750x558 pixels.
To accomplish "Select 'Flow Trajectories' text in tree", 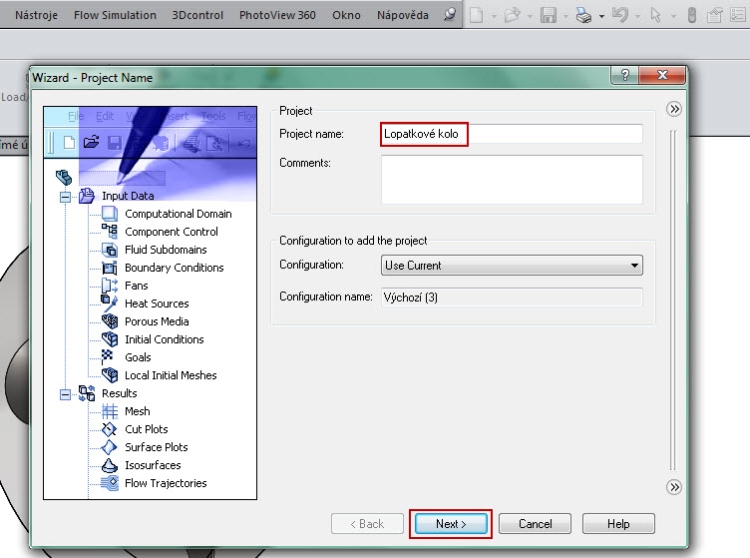I will tap(165, 483).
